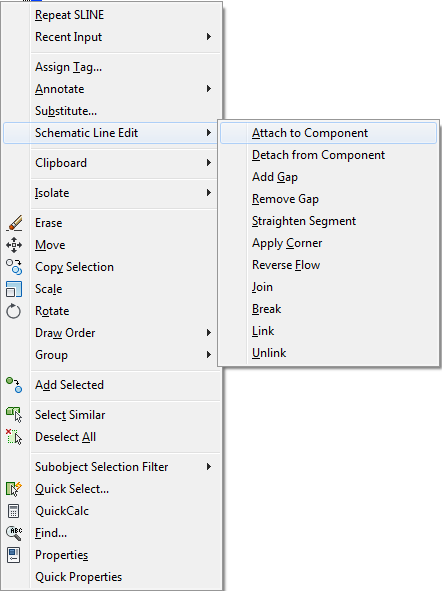Click the Select Similar icon
This screenshot has width=442, height=591.
pos(14,415)
